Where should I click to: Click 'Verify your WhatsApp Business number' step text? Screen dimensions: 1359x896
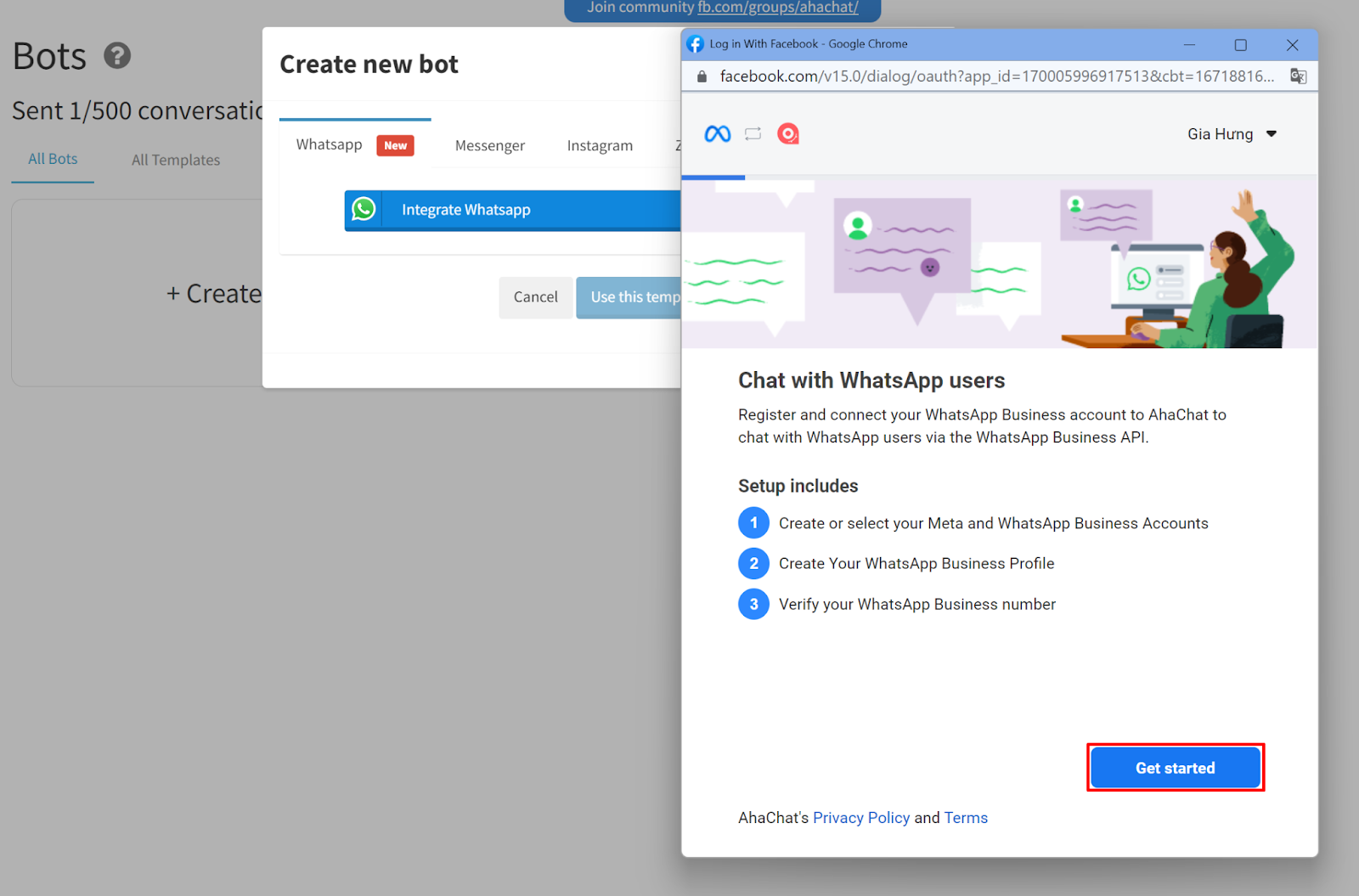[x=917, y=605]
